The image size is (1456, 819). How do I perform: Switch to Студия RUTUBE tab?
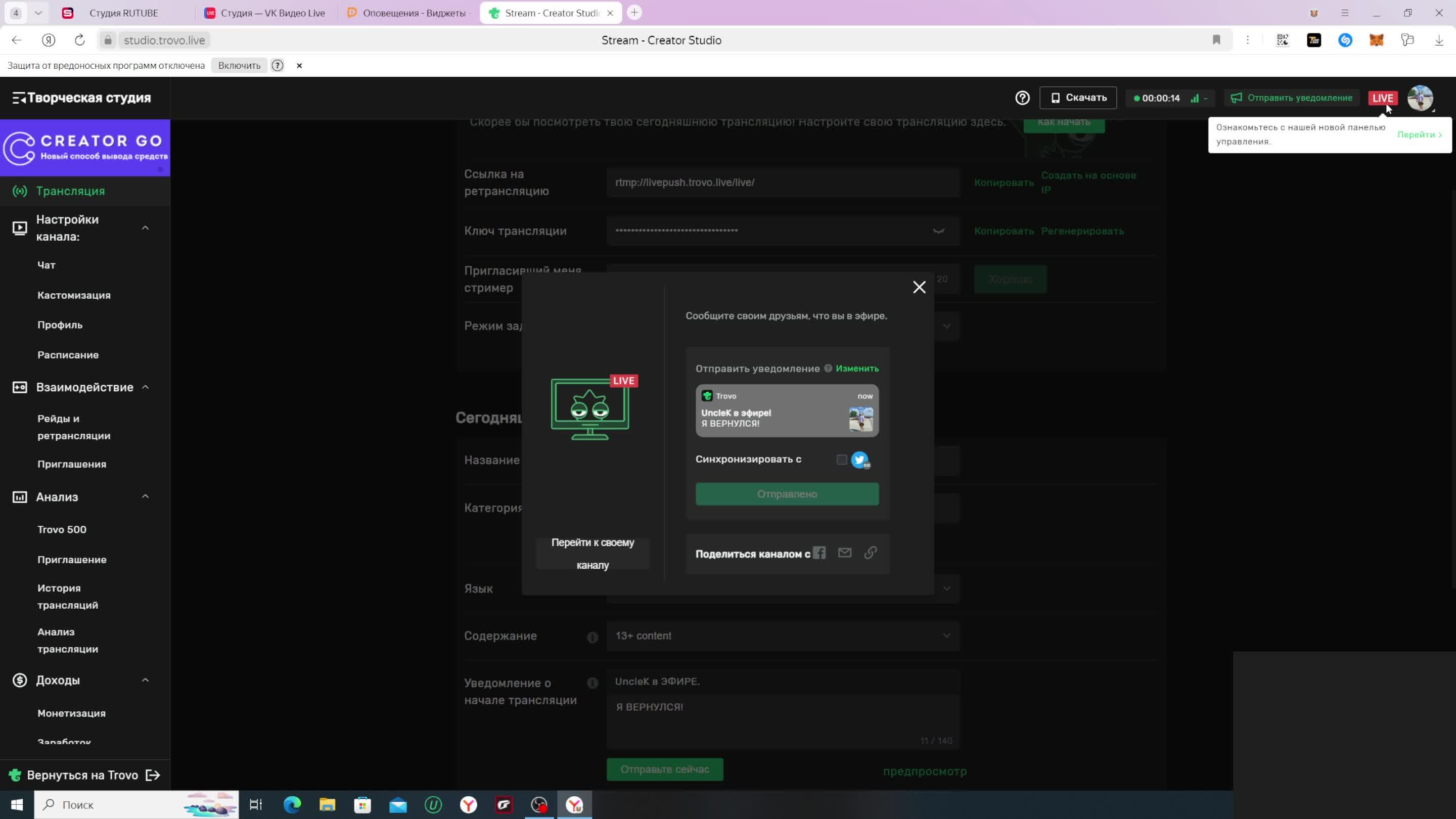click(124, 13)
